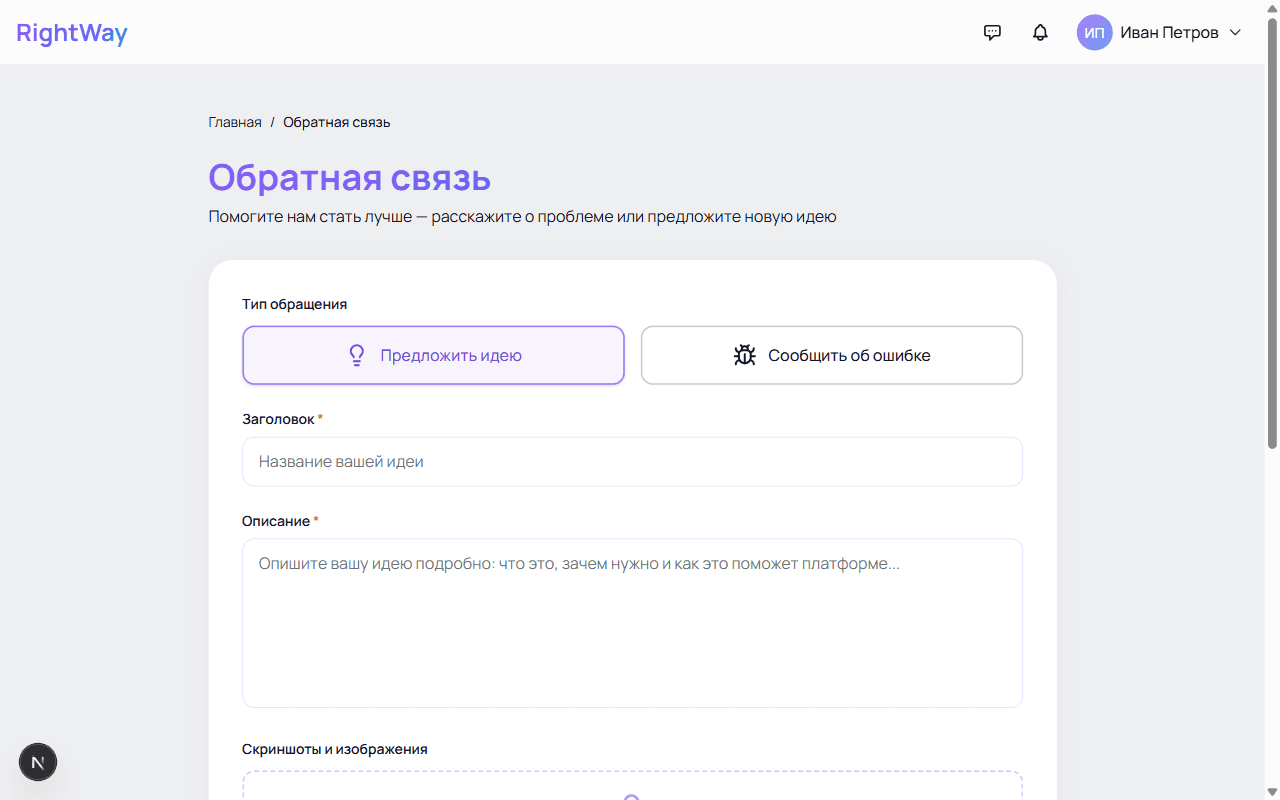Expand the Иван Петров account chevron
Viewport: 1280px width, 800px height.
[x=1235, y=32]
